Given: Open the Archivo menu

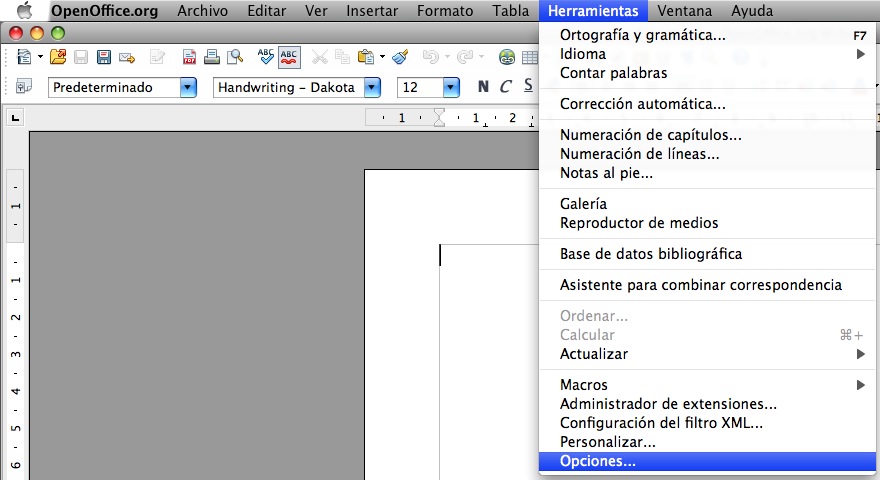Looking at the screenshot, I should pyautogui.click(x=203, y=11).
